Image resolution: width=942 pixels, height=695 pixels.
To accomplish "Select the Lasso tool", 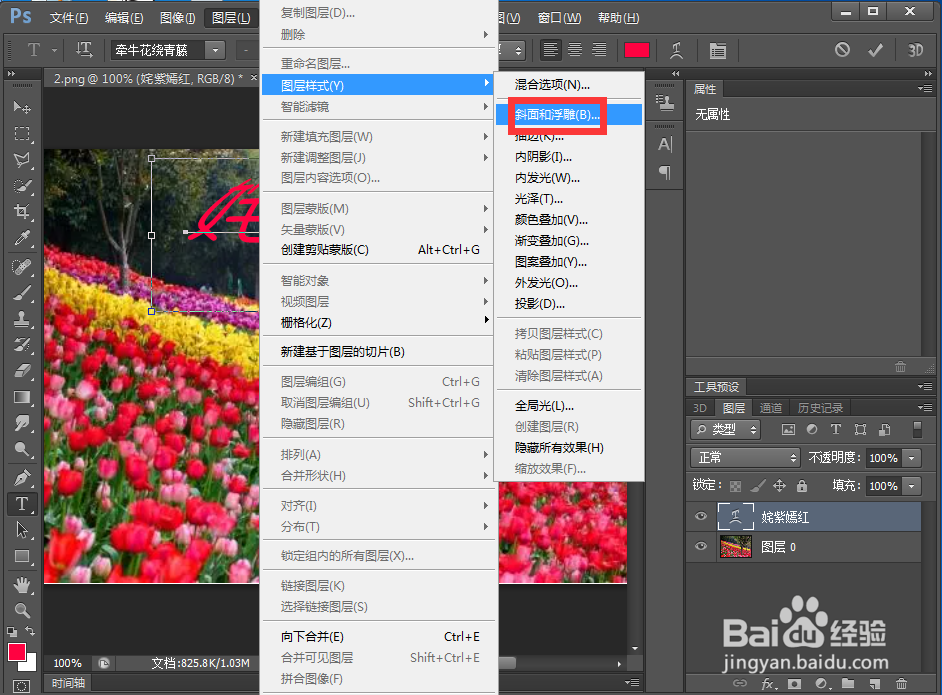I will click(x=22, y=160).
